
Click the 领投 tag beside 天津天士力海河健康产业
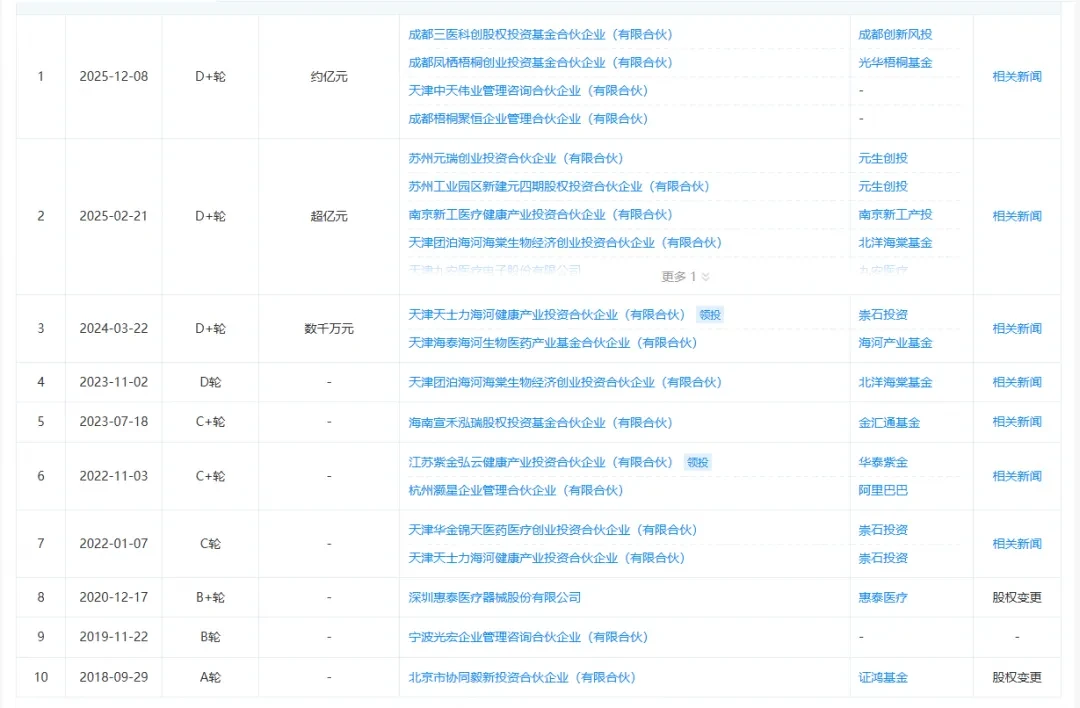coord(709,315)
